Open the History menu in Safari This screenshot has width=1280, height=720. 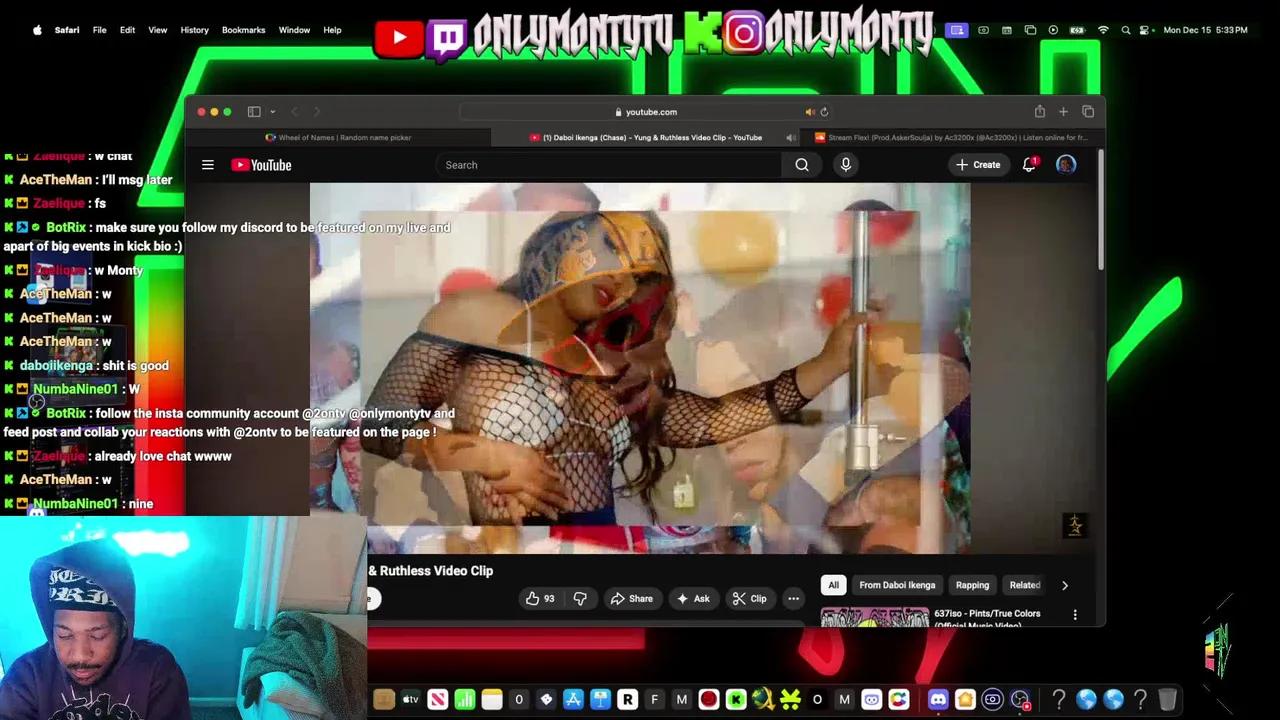pos(194,29)
